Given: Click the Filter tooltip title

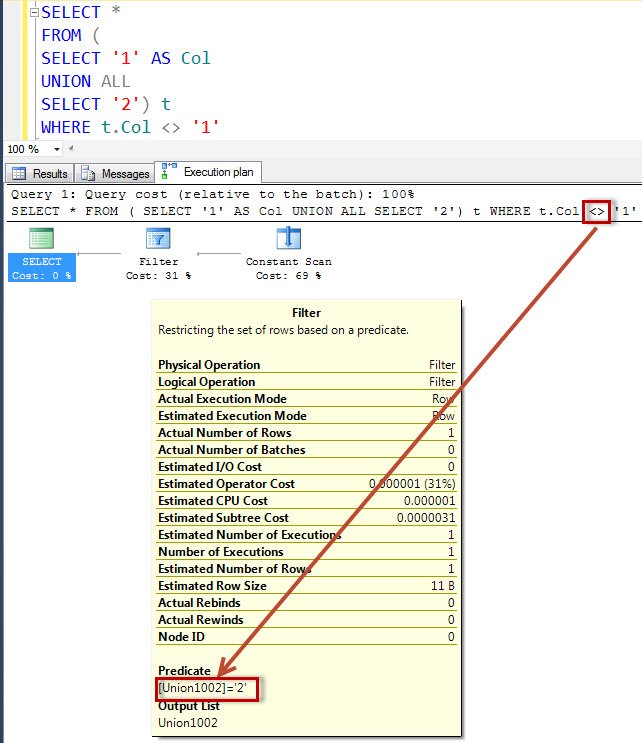Looking at the screenshot, I should 307,313.
